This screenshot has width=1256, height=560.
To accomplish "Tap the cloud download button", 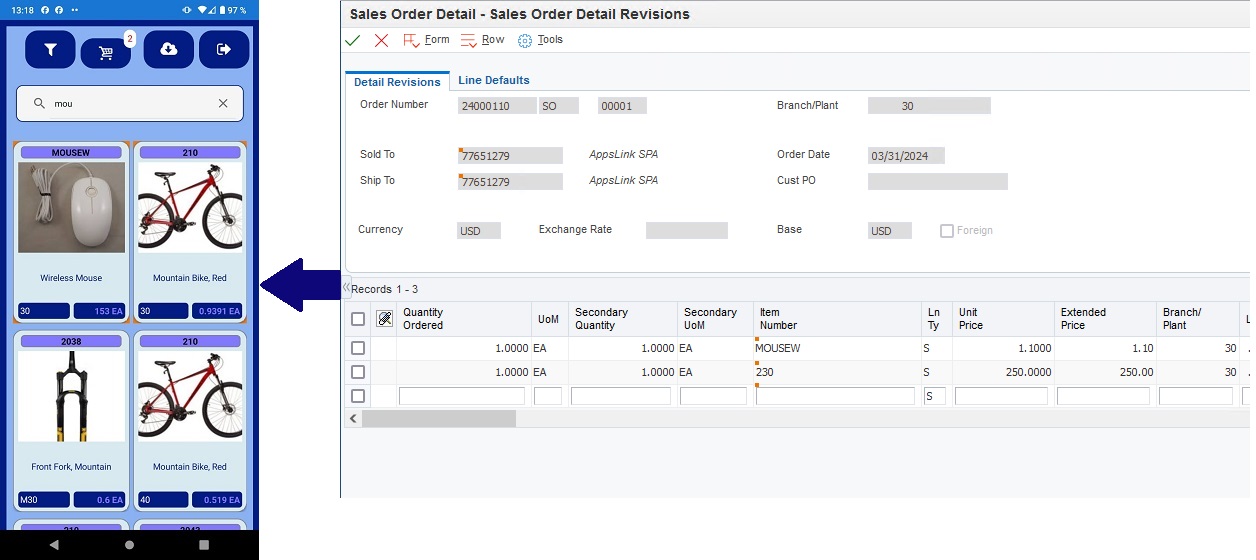I will (169, 49).
